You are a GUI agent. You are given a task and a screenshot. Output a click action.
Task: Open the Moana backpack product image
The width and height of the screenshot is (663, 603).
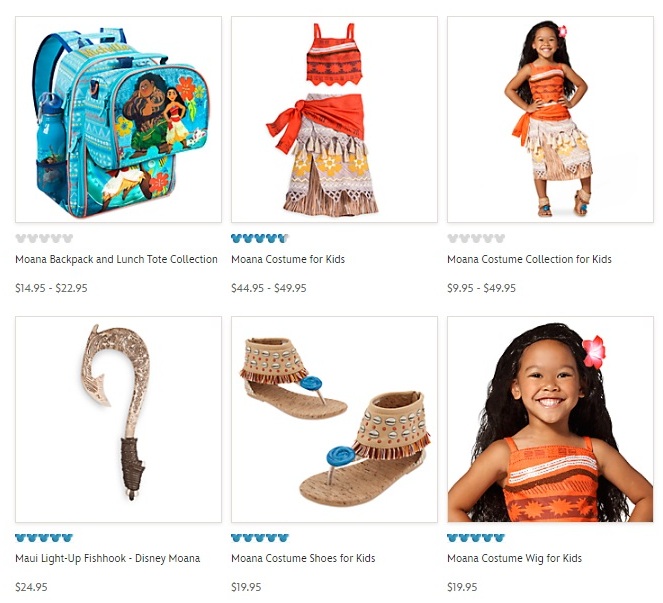(118, 119)
